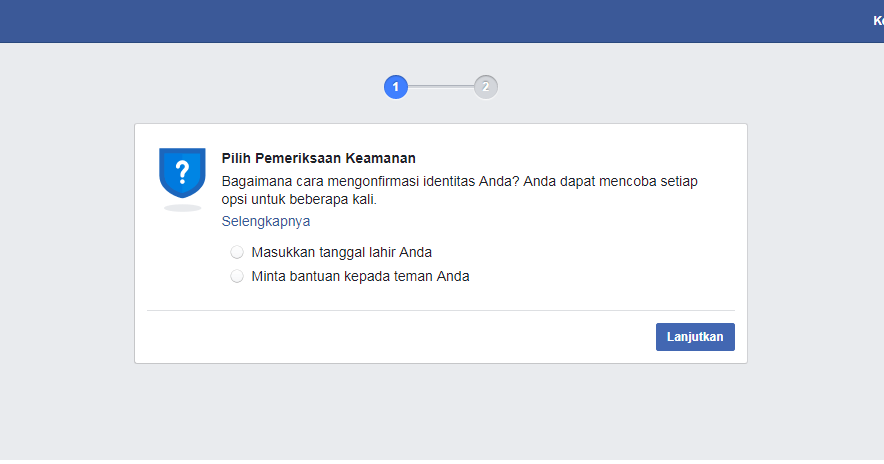Click the horizontal divider above Lanjutkan
884x464 pixels.
(441, 310)
